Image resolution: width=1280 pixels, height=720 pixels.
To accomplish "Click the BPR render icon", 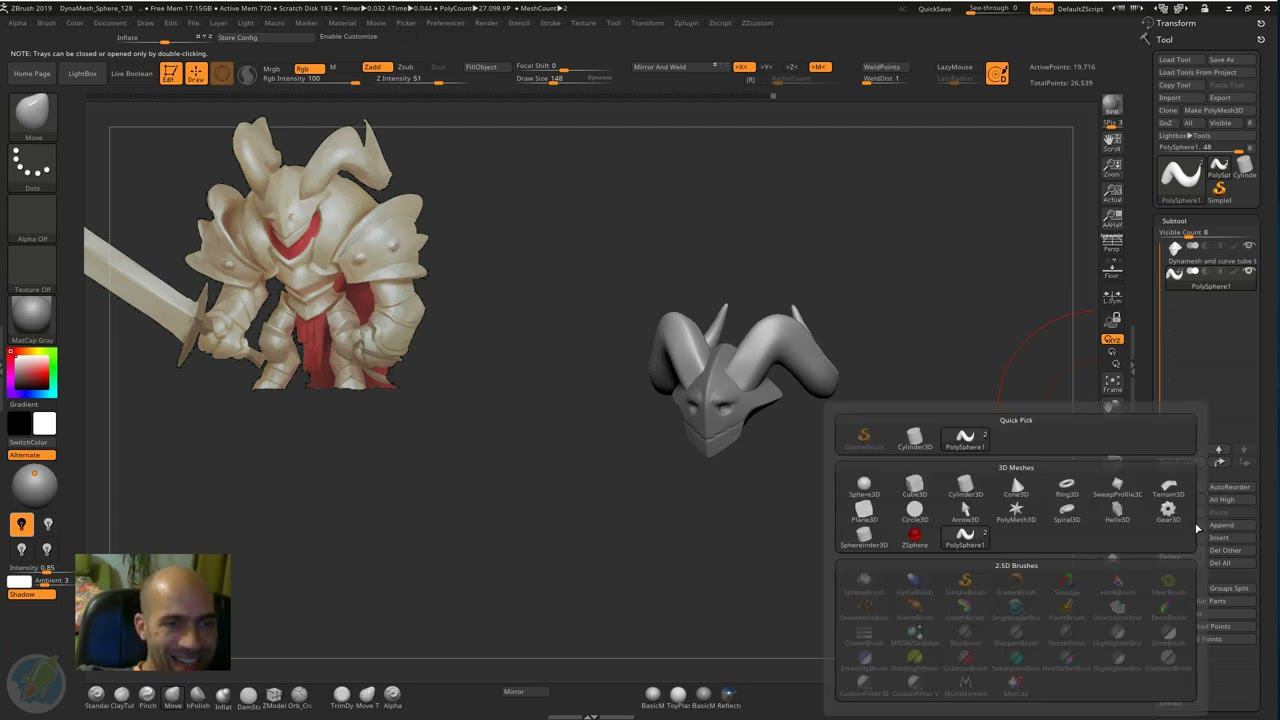I will tap(1112, 106).
